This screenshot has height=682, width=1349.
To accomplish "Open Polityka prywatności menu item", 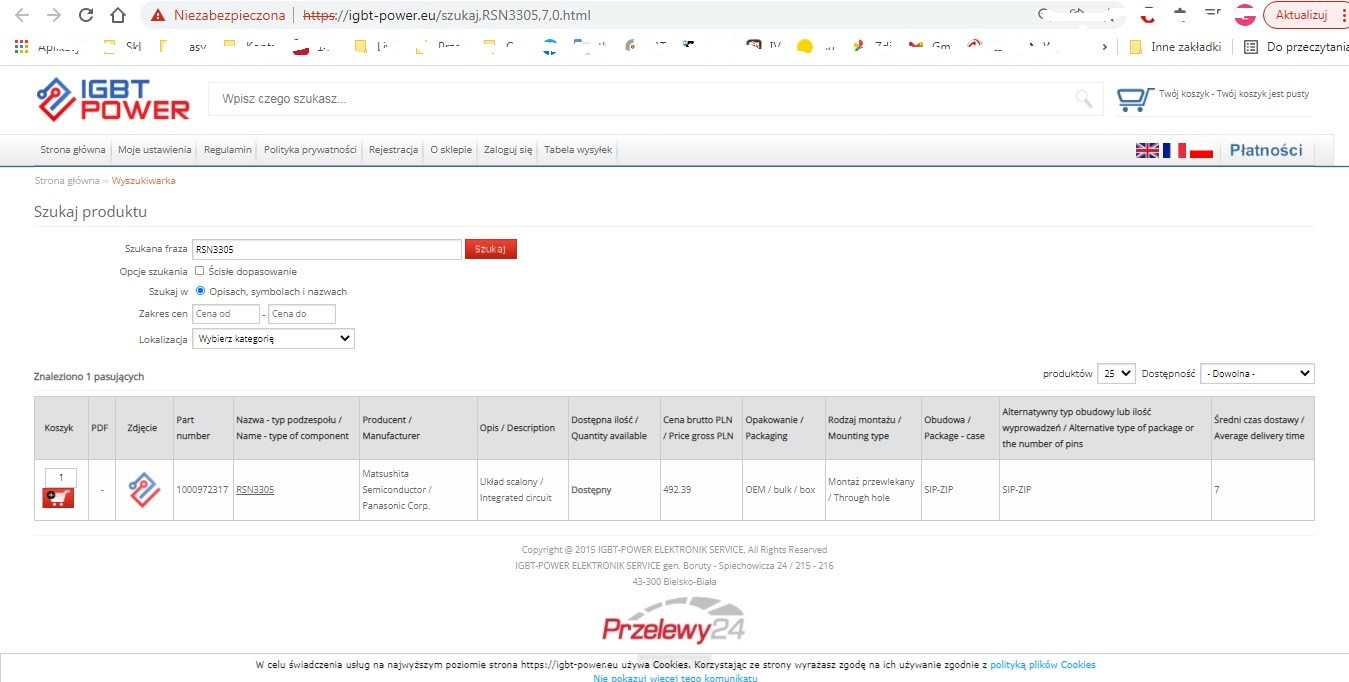I will pyautogui.click(x=310, y=150).
